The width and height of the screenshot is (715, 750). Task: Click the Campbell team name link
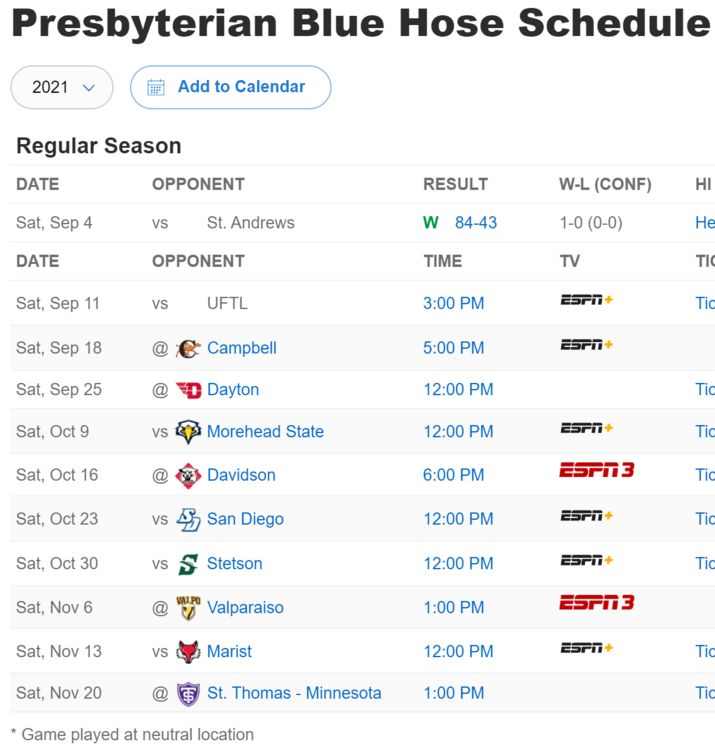pos(241,348)
